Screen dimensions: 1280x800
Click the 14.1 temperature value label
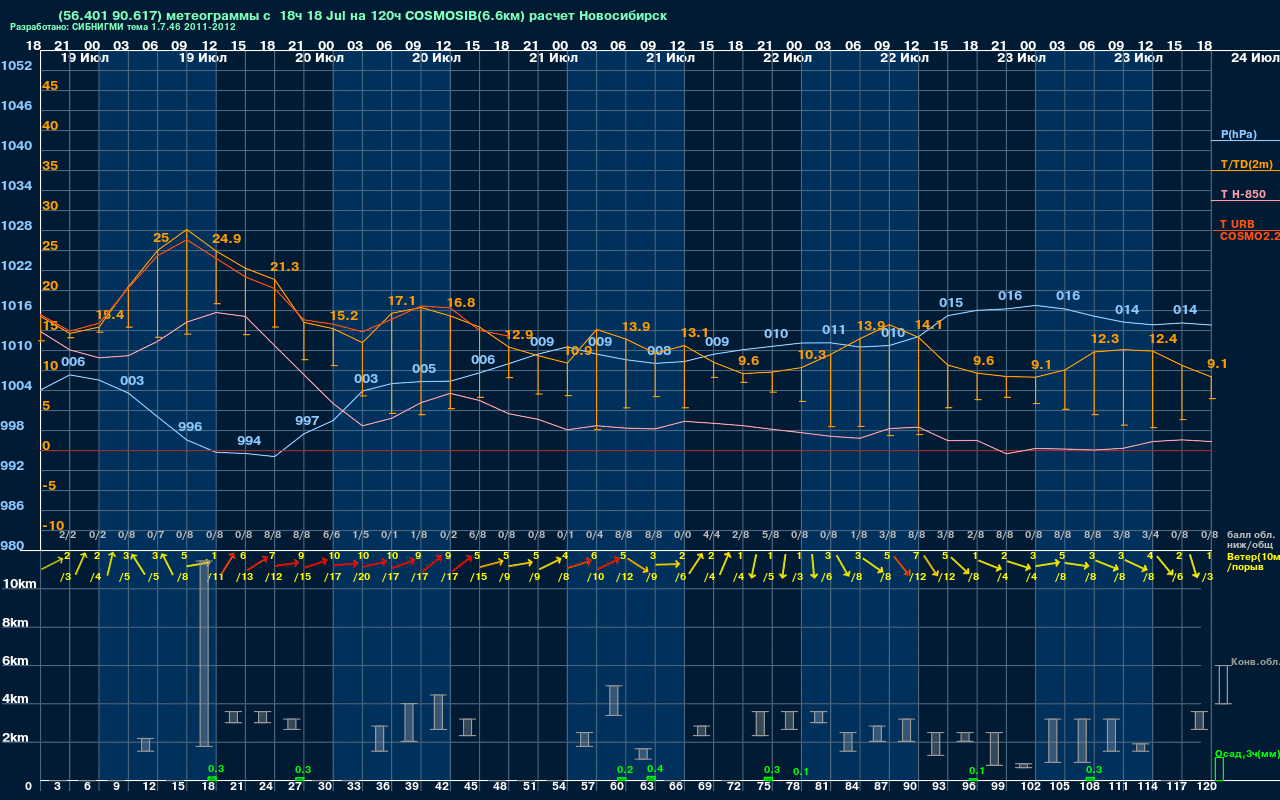pyautogui.click(x=929, y=325)
